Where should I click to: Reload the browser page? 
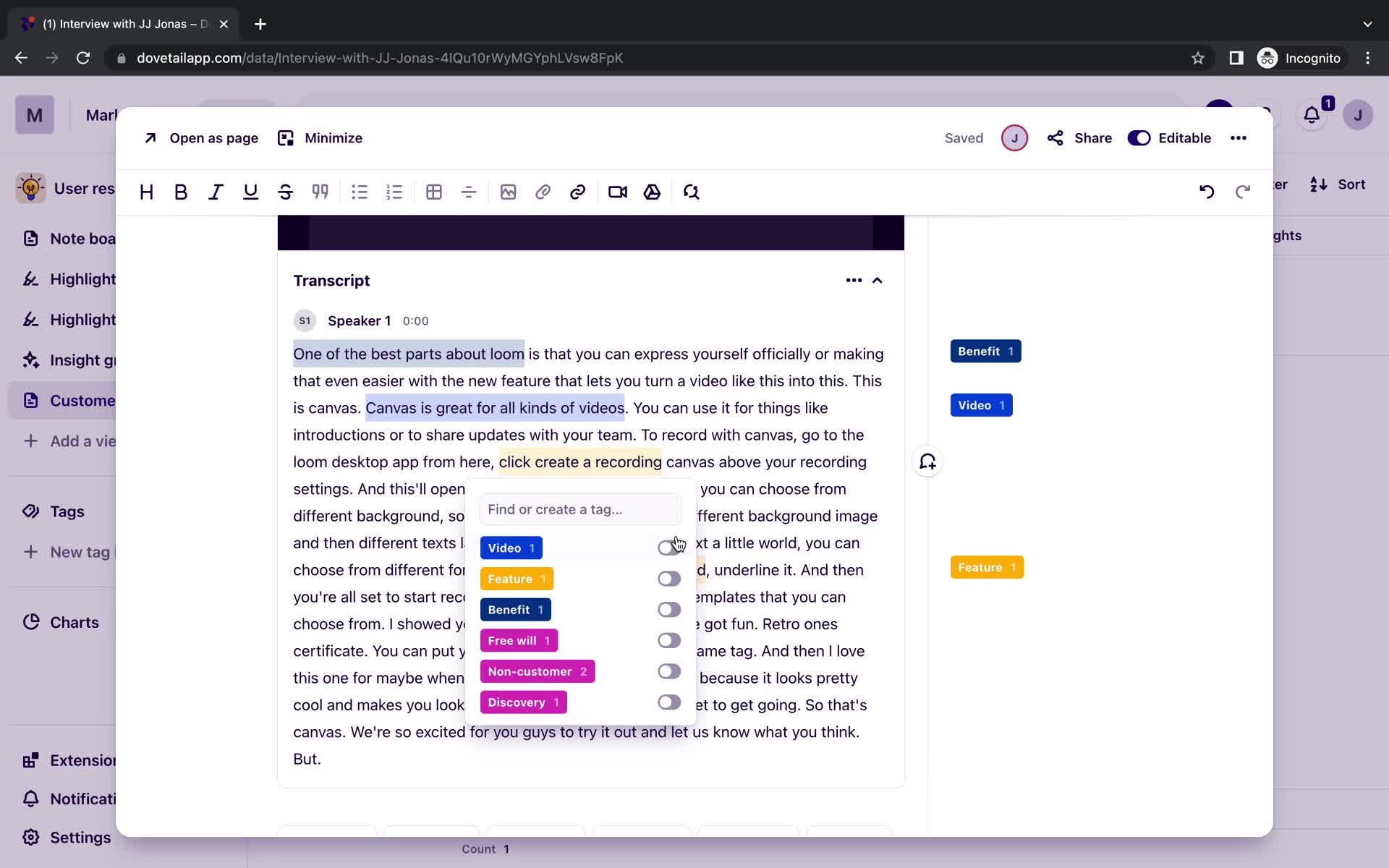coord(83,58)
